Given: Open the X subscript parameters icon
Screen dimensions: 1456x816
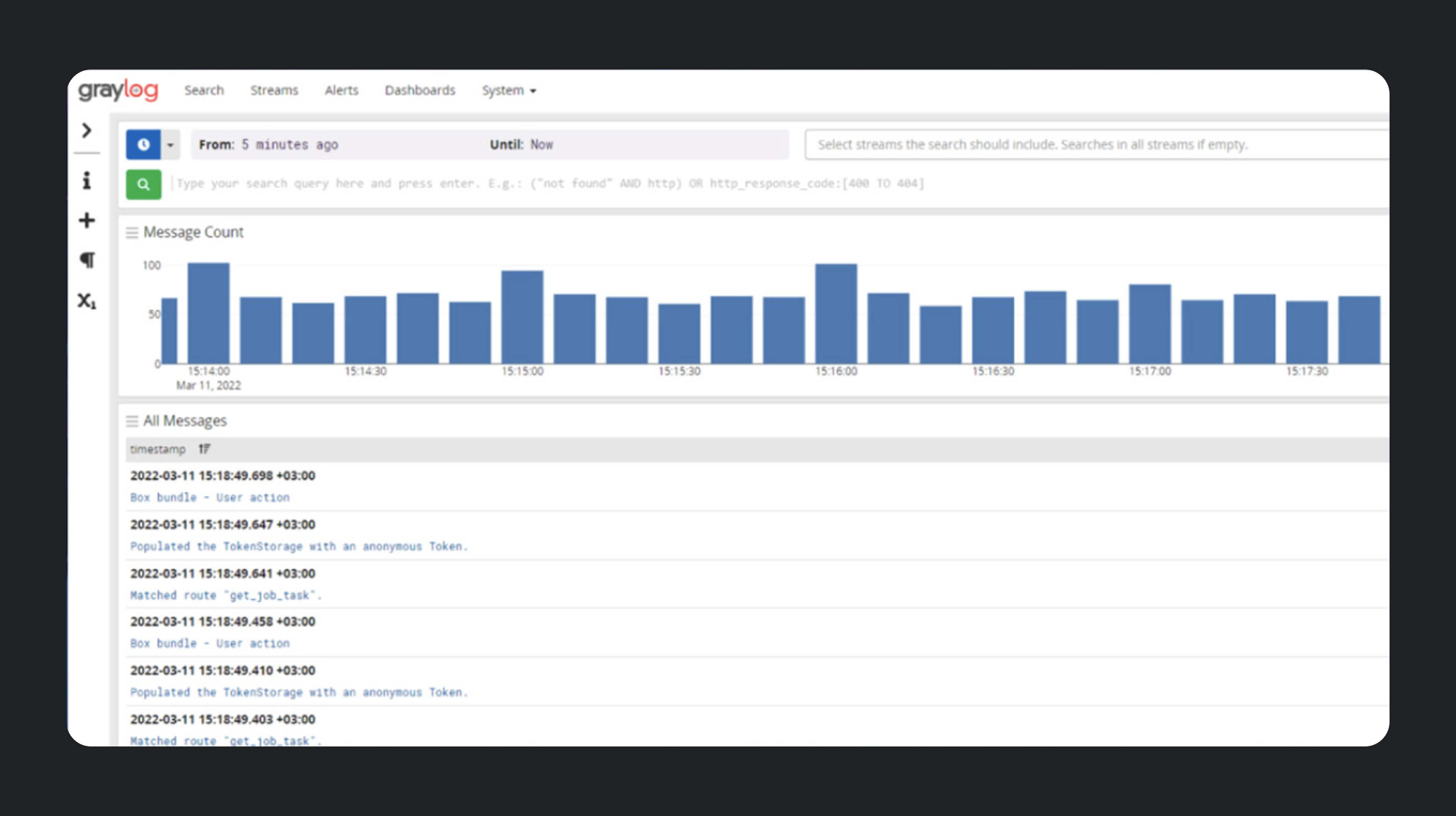Looking at the screenshot, I should pyautogui.click(x=87, y=301).
